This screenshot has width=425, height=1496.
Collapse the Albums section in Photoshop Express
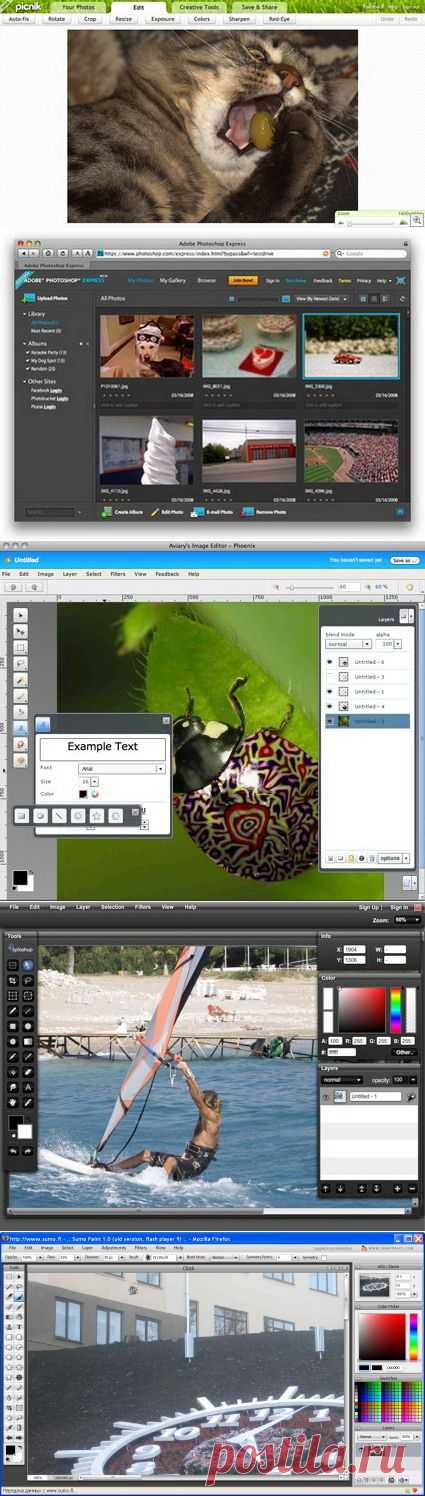(x=27, y=342)
